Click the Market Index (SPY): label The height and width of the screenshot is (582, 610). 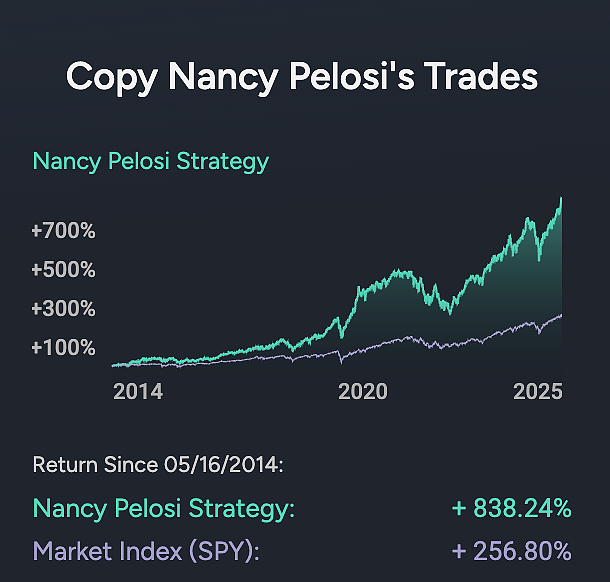(x=146, y=552)
